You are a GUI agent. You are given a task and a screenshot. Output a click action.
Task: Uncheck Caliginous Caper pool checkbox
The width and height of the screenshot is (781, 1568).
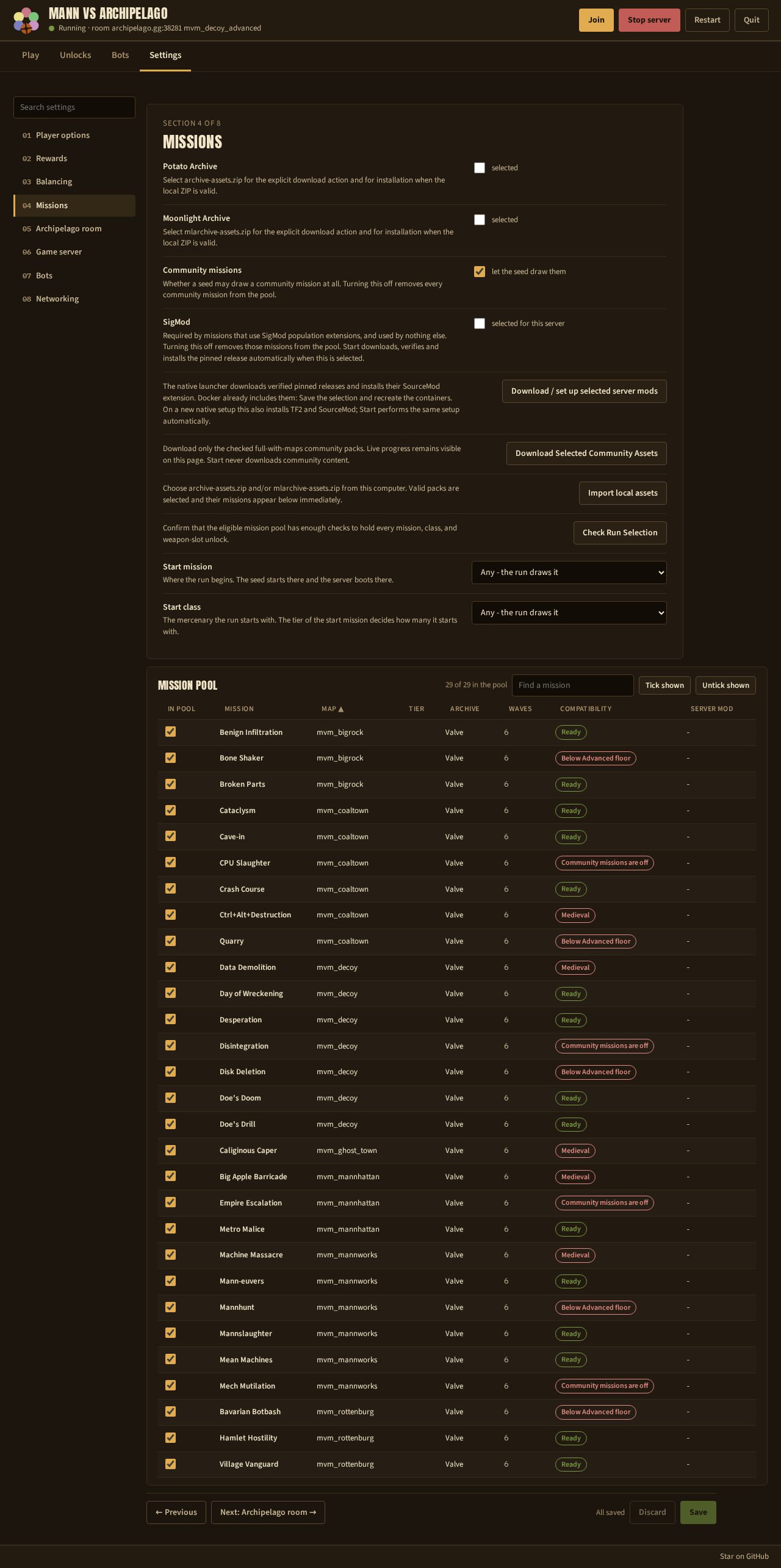point(171,1150)
